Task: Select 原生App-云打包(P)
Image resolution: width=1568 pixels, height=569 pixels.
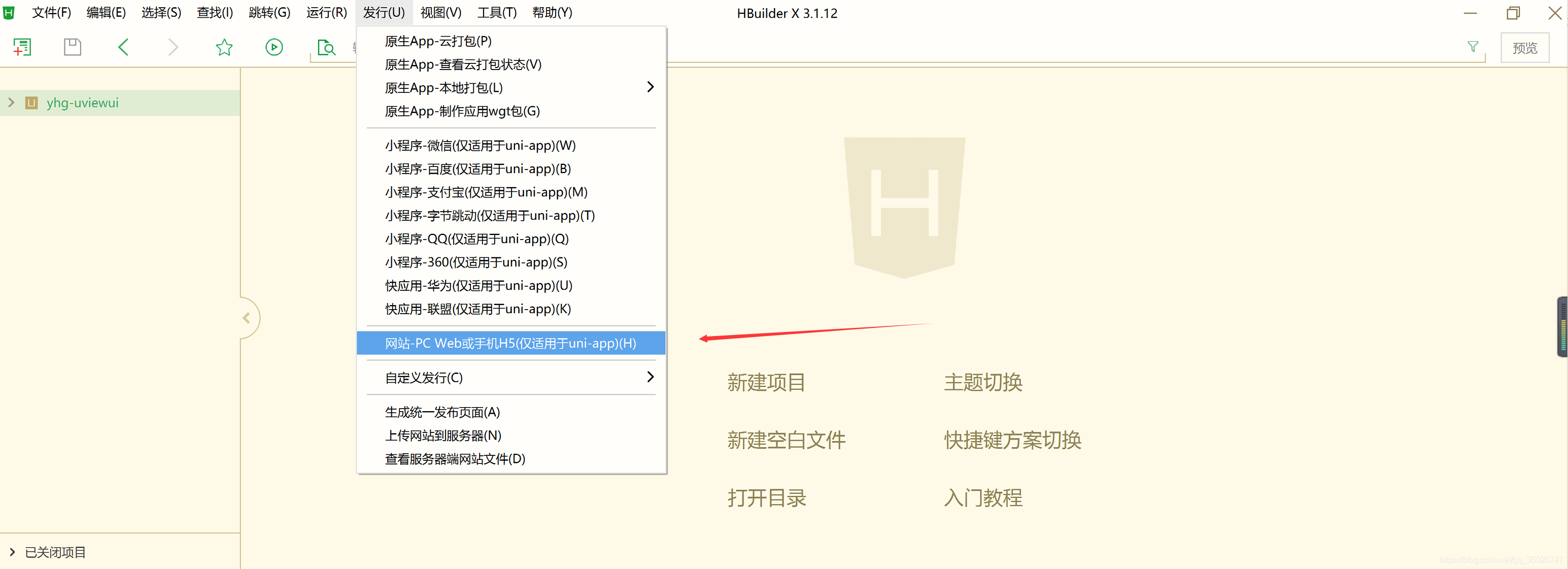Action: pyautogui.click(x=510, y=41)
